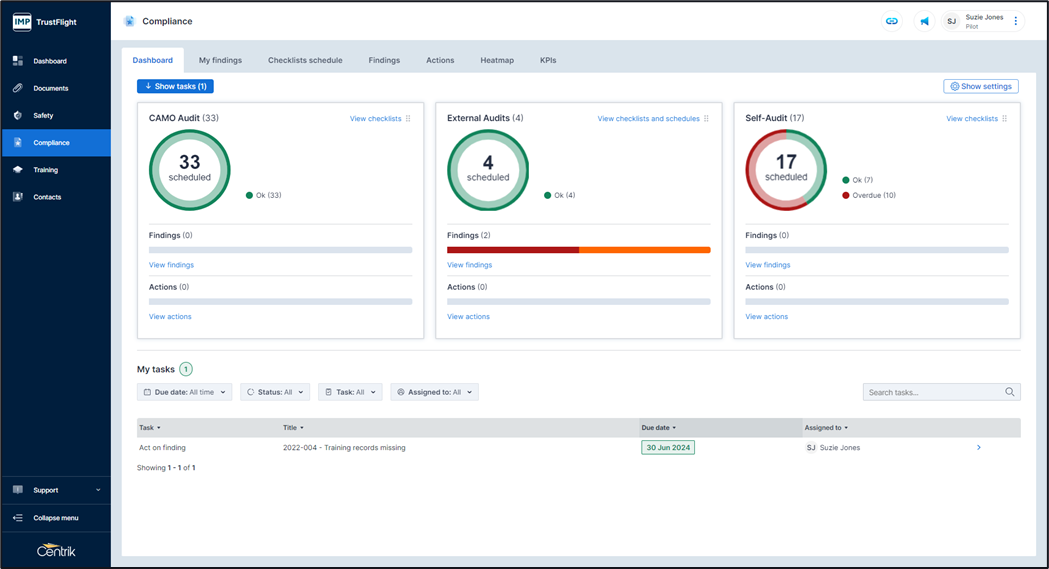The height and width of the screenshot is (569, 1049).
Task: Click the link icon in the top bar
Action: [892, 21]
